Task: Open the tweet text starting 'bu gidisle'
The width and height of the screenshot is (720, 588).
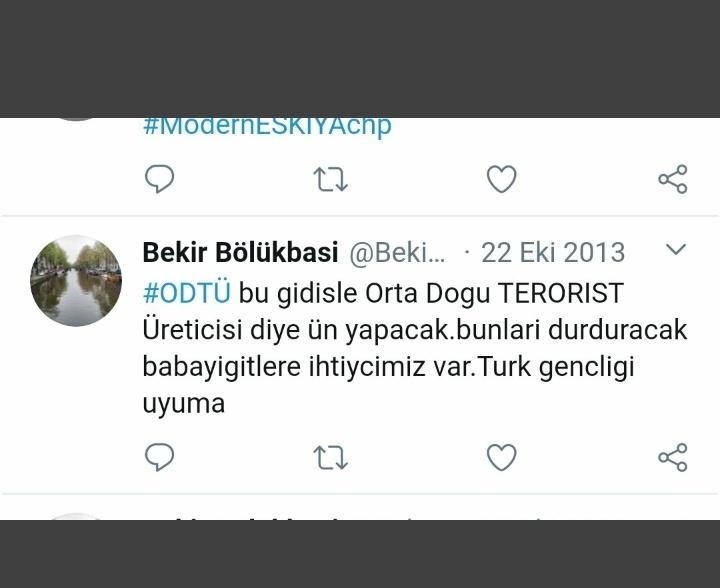Action: pyautogui.click(x=415, y=348)
